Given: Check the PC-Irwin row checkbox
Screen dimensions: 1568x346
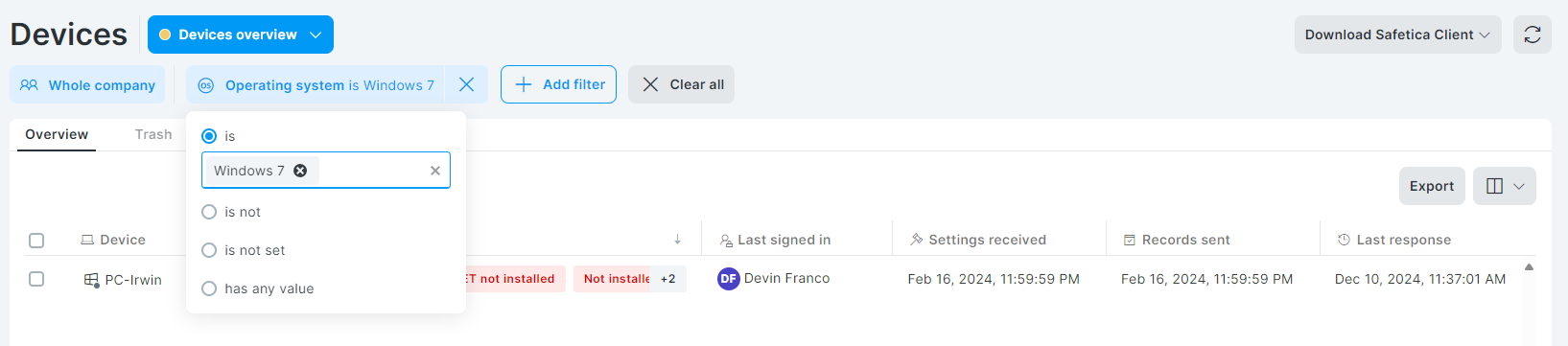Looking at the screenshot, I should point(36,279).
